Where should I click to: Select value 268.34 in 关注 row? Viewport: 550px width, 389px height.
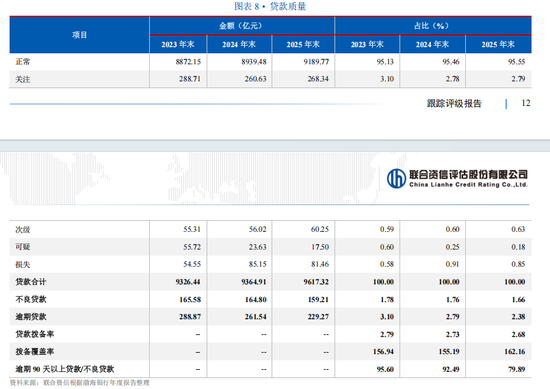[x=318, y=79]
